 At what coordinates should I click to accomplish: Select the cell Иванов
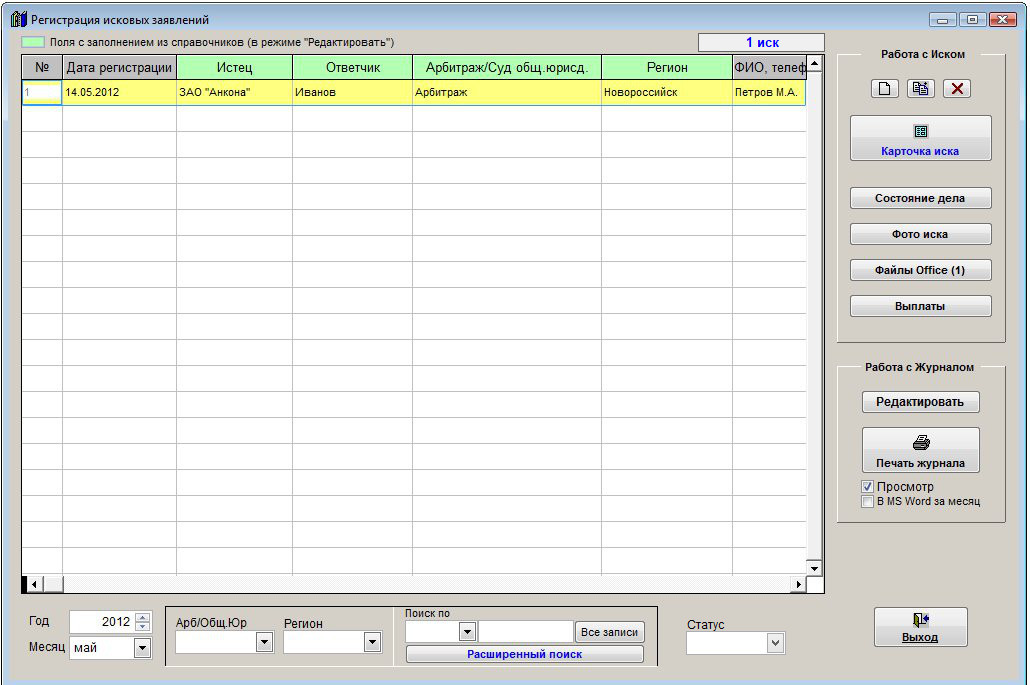pyautogui.click(x=353, y=93)
